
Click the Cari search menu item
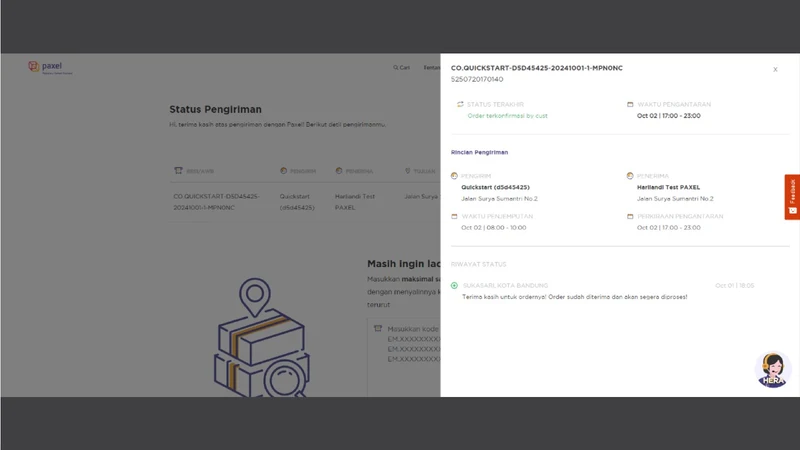tap(402, 67)
